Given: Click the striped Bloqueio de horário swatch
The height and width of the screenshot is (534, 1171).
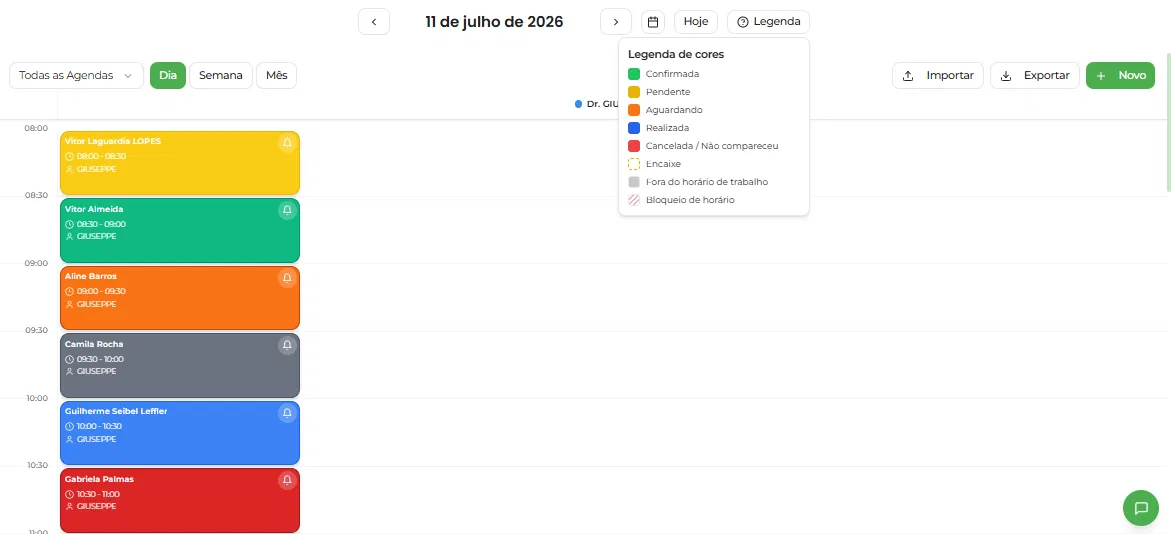Looking at the screenshot, I should [634, 200].
